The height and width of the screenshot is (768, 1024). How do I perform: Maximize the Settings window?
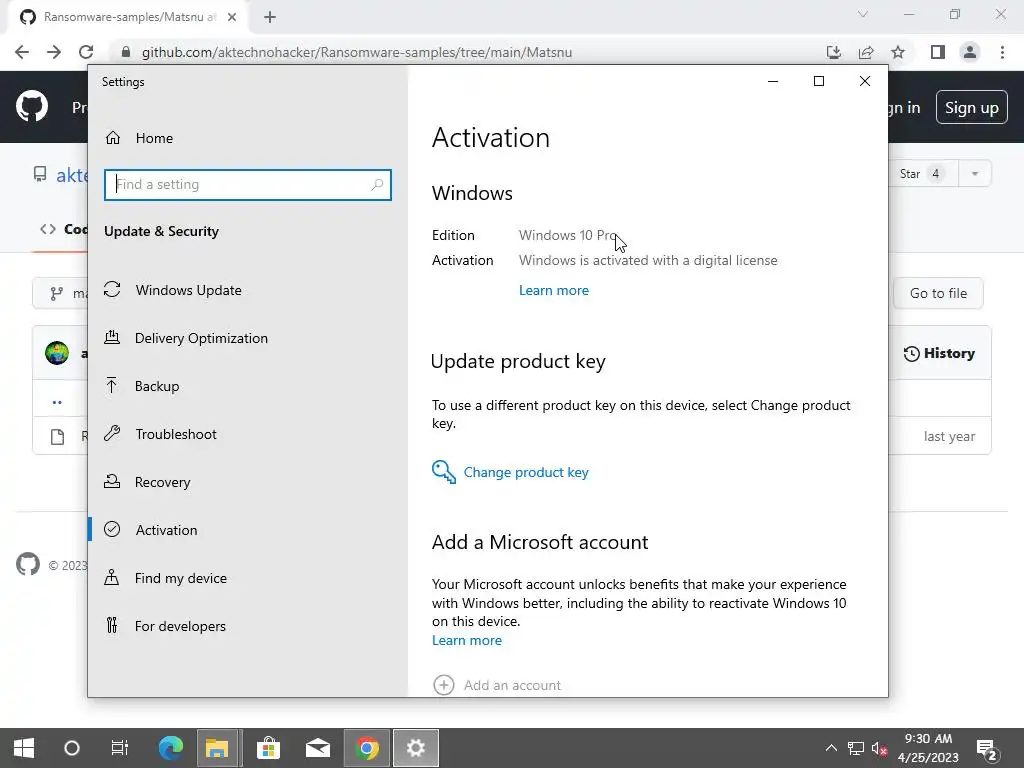(x=819, y=81)
